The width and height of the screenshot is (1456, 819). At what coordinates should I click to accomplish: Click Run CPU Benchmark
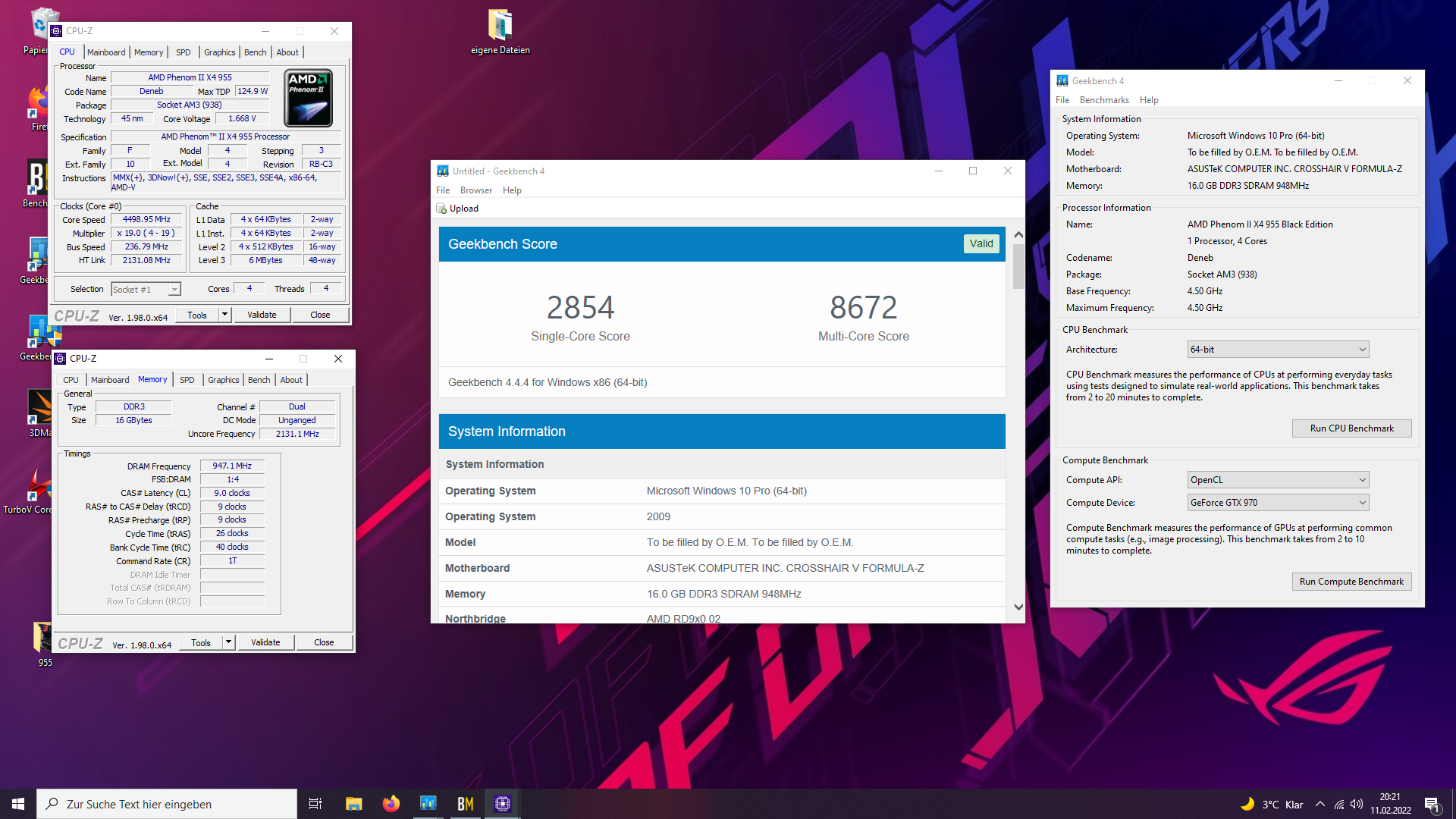(1351, 428)
